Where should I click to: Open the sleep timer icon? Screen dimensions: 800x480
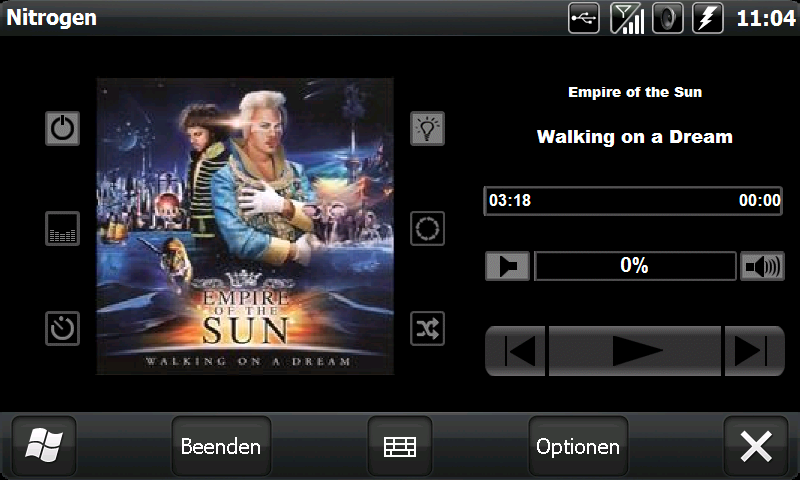click(62, 329)
